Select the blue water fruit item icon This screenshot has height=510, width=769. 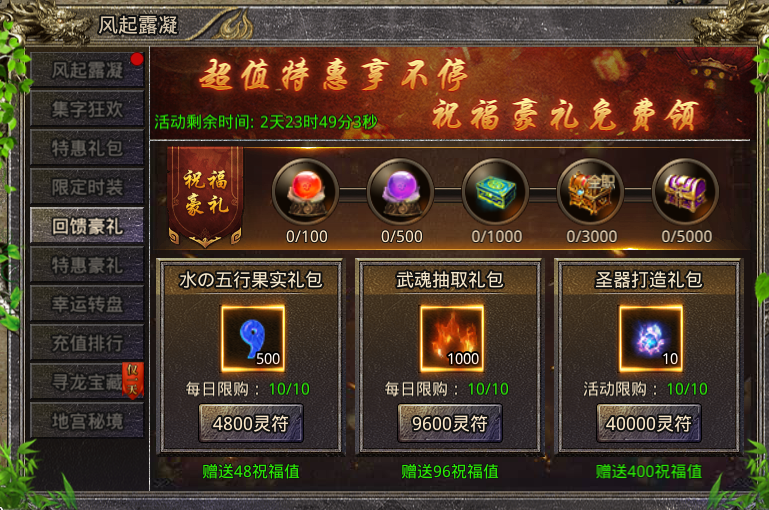253,338
